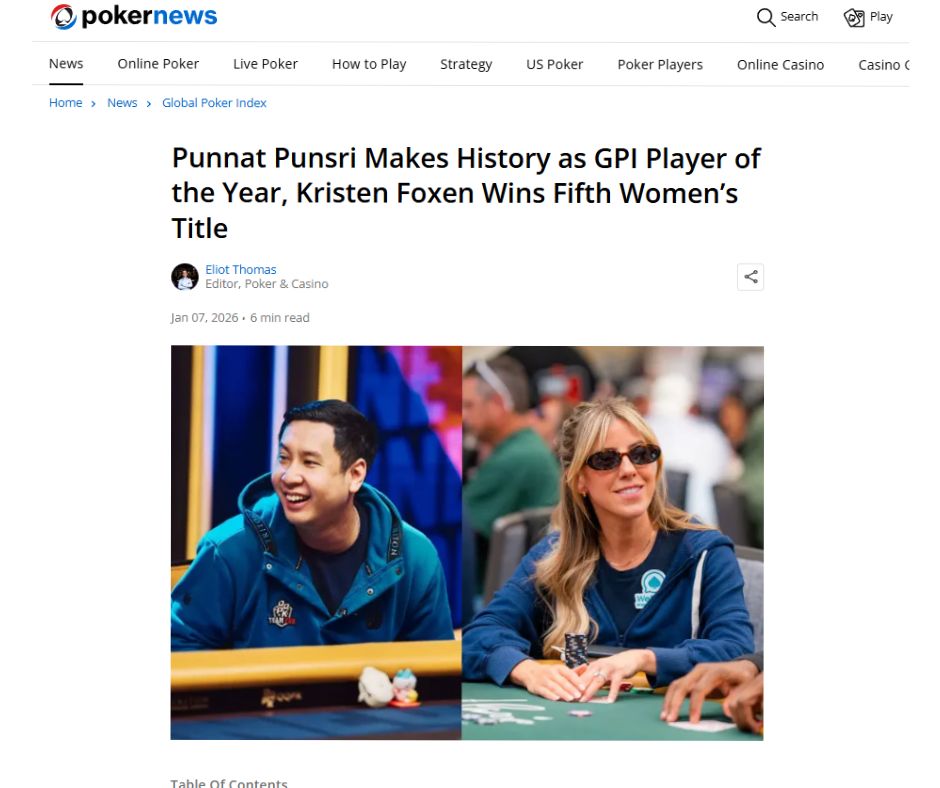Click the Play cards icon
940x788 pixels.
click(x=854, y=17)
